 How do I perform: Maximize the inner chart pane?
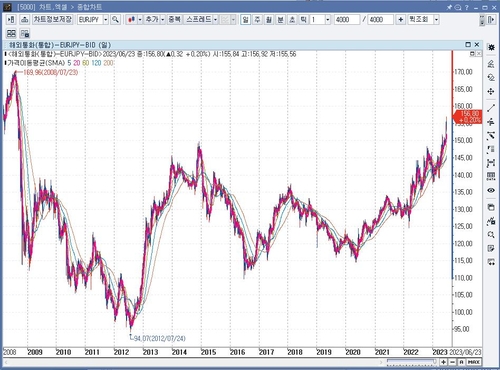coord(468,44)
